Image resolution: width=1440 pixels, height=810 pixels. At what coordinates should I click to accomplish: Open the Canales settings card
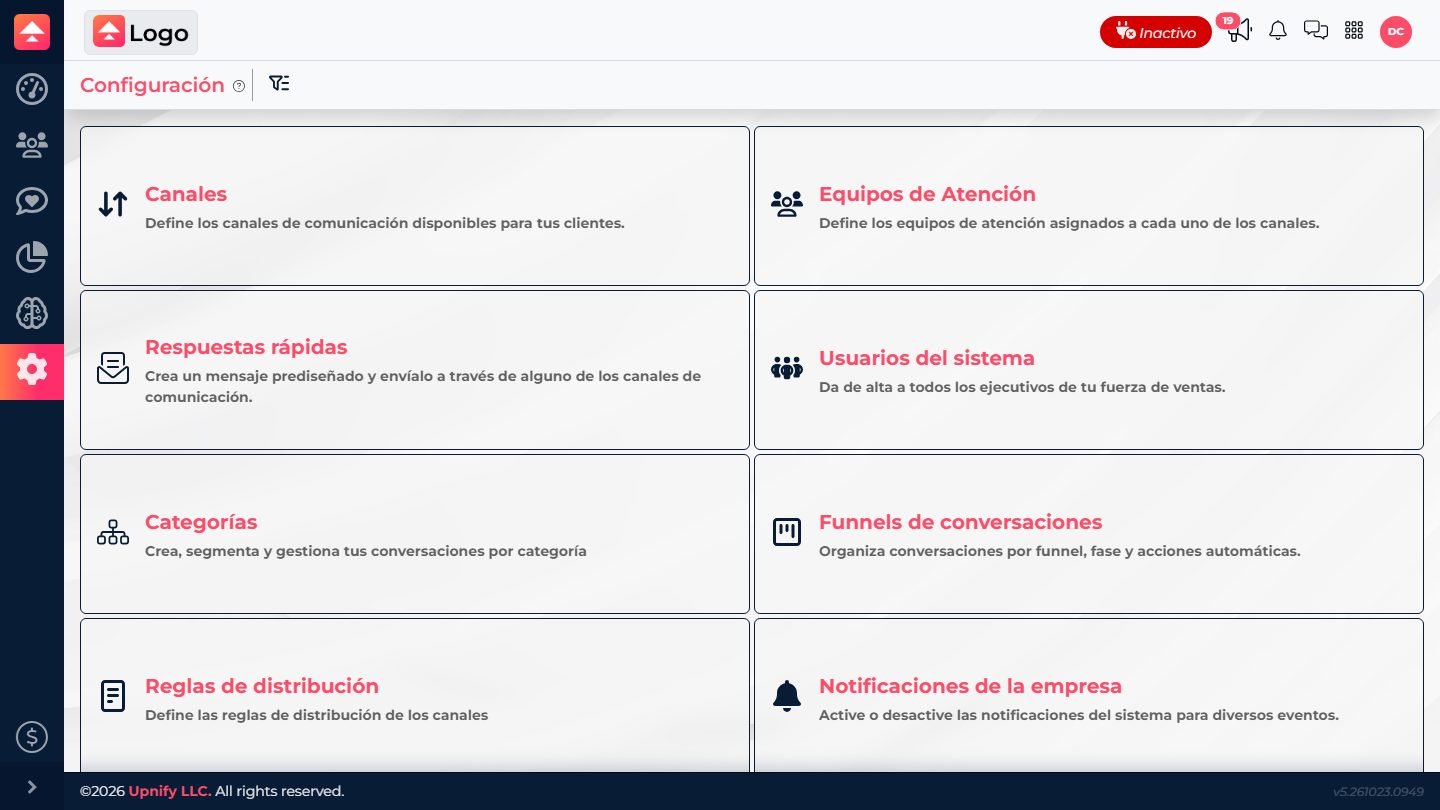pyautogui.click(x=415, y=206)
